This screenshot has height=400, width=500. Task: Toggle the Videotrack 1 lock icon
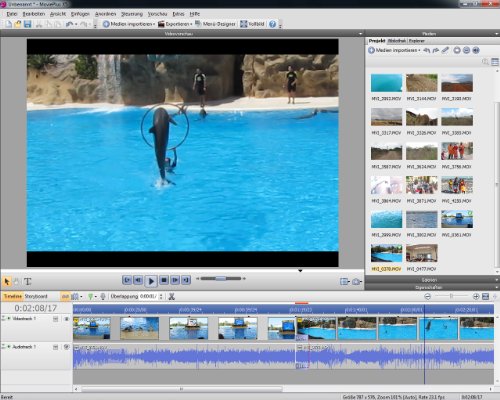pos(55,319)
